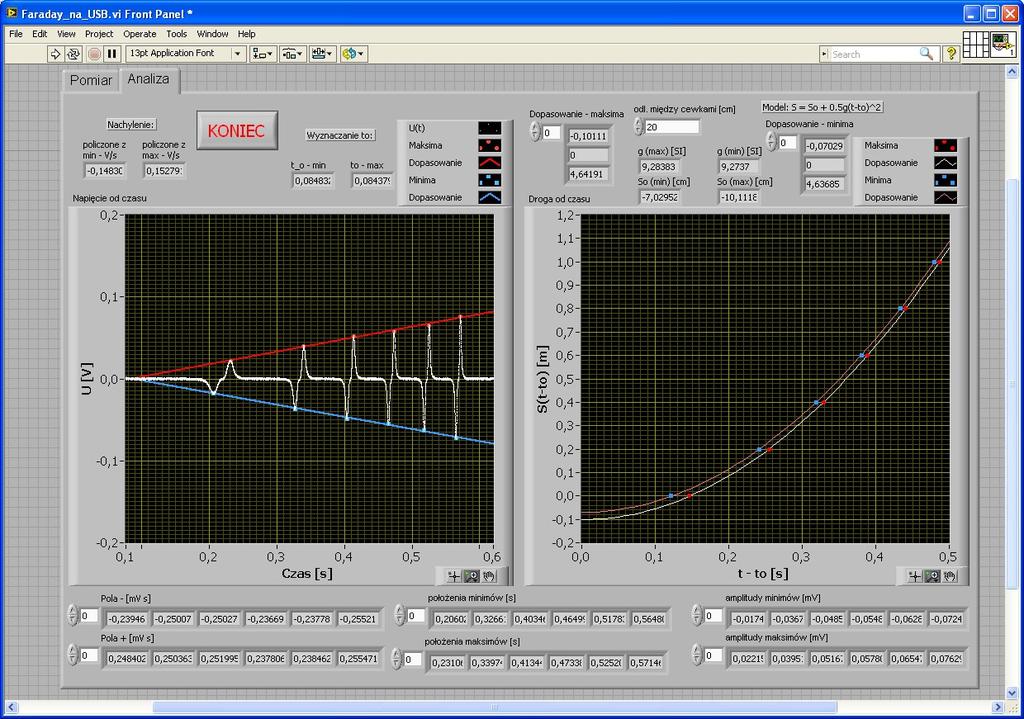Open the Resize Objects toolbar menu
Image resolution: width=1024 pixels, height=719 pixels.
pos(321,54)
